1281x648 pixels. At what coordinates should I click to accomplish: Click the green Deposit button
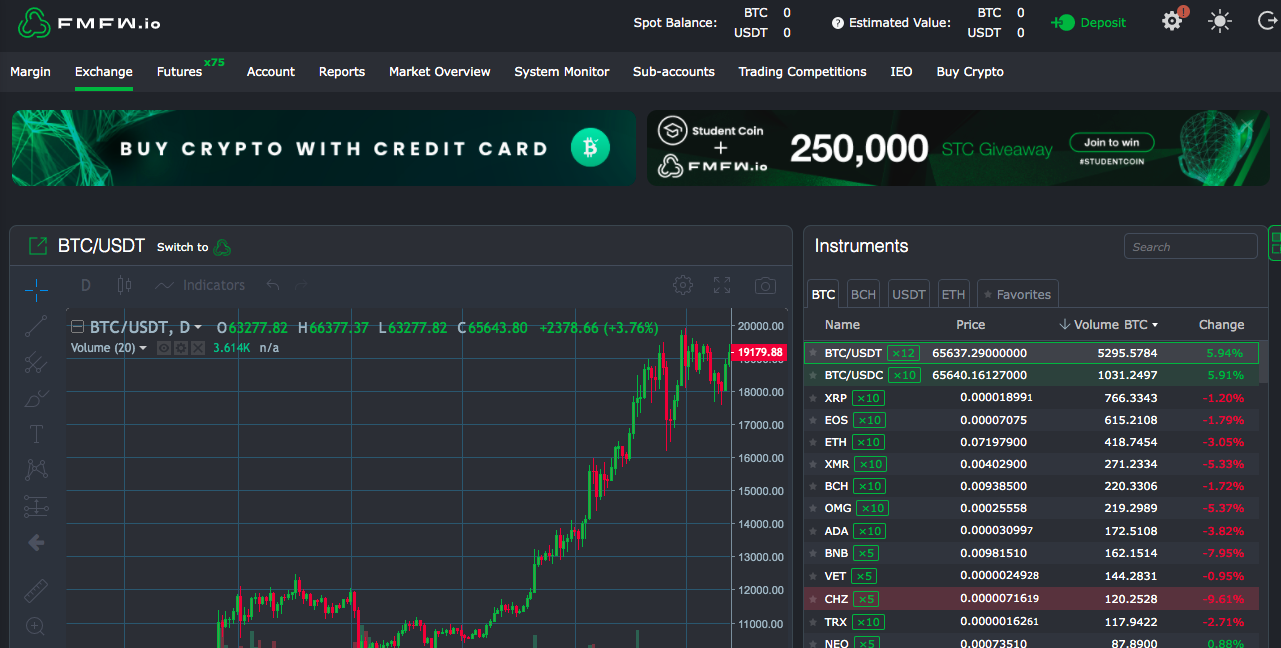[1090, 22]
